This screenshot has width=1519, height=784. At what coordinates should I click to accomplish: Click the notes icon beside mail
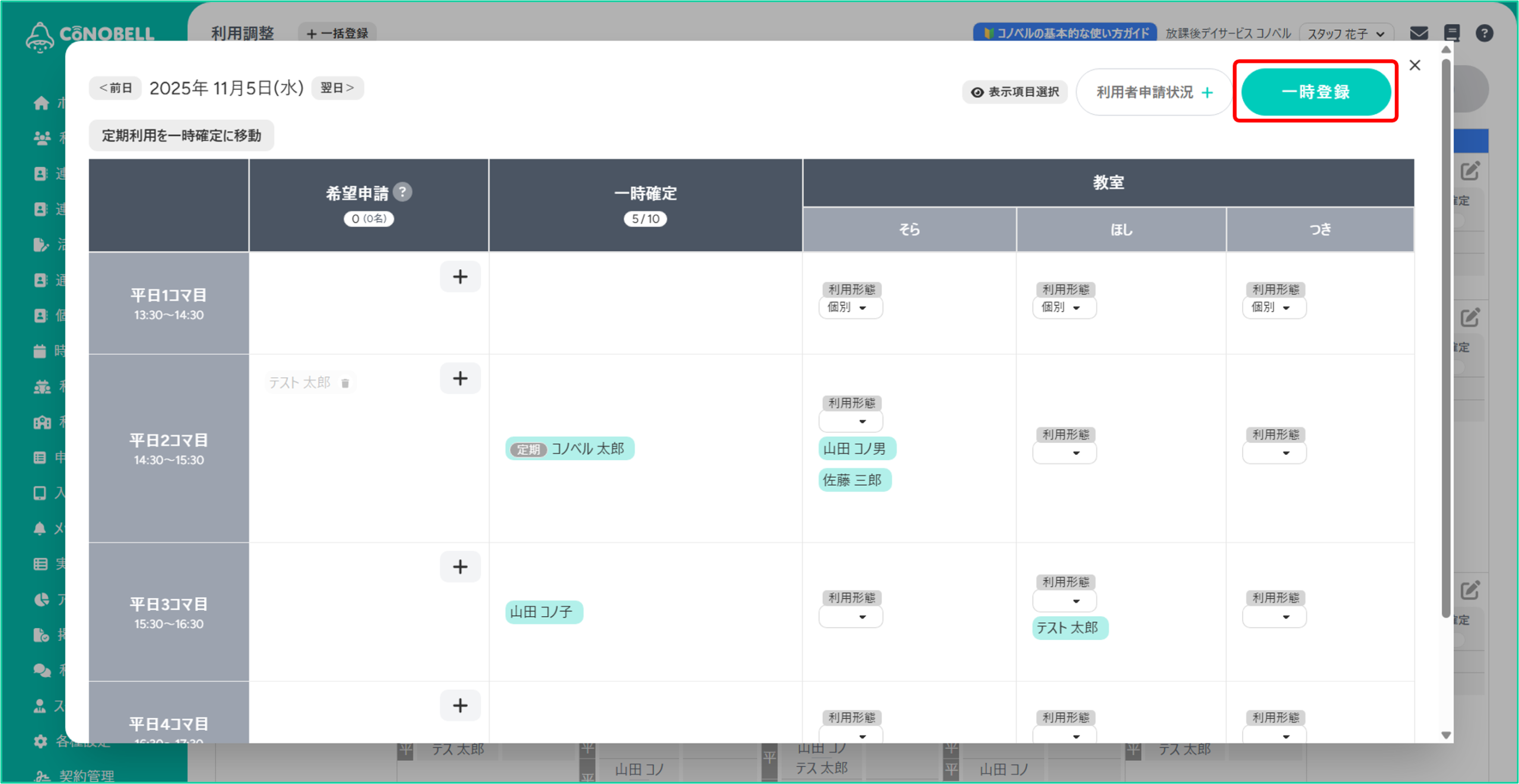tap(1451, 33)
